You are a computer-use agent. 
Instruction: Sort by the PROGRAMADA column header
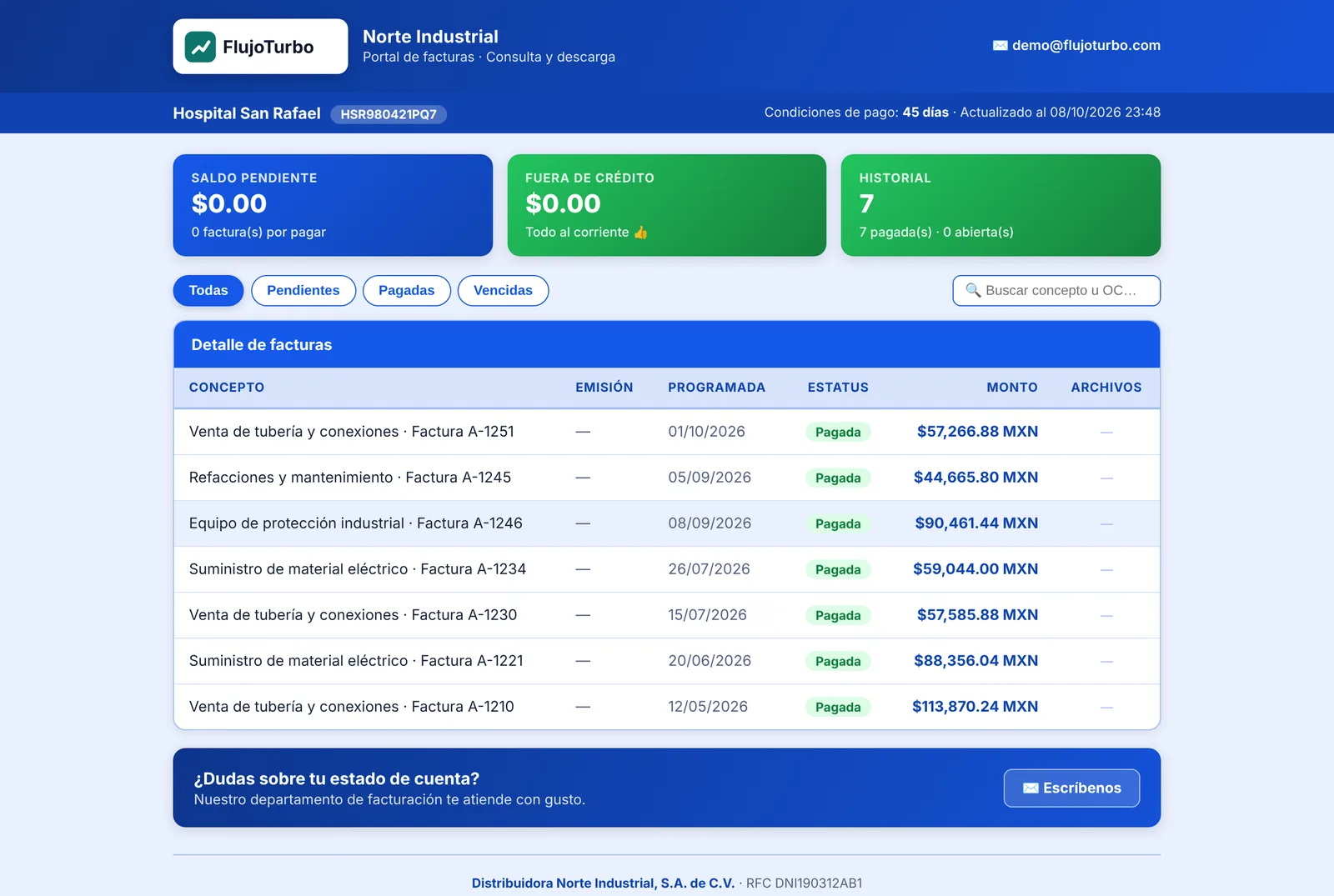click(x=716, y=388)
